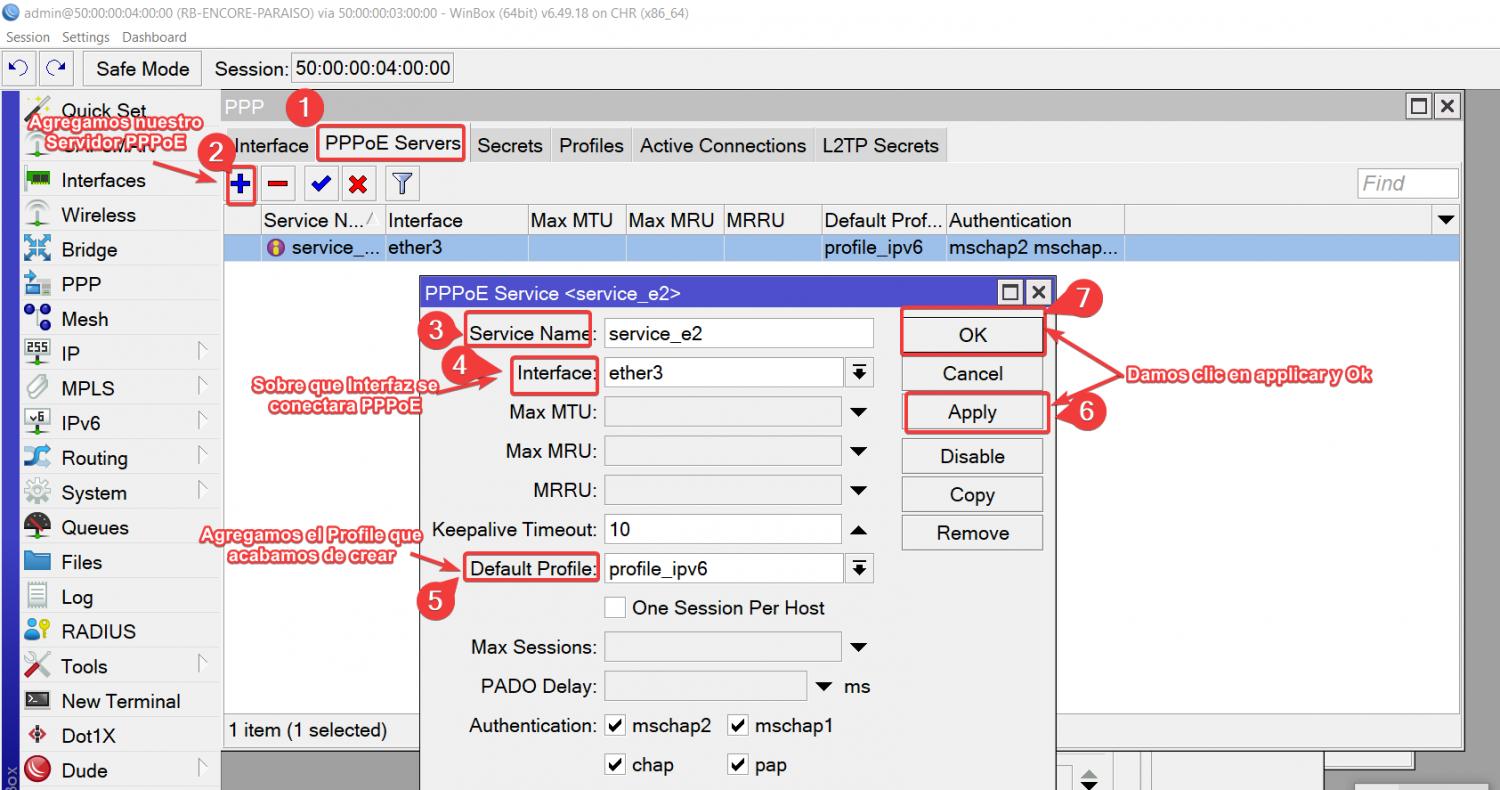Open the Interface dropdown showing ether3
Image resolution: width=1500 pixels, height=790 pixels.
tap(858, 373)
